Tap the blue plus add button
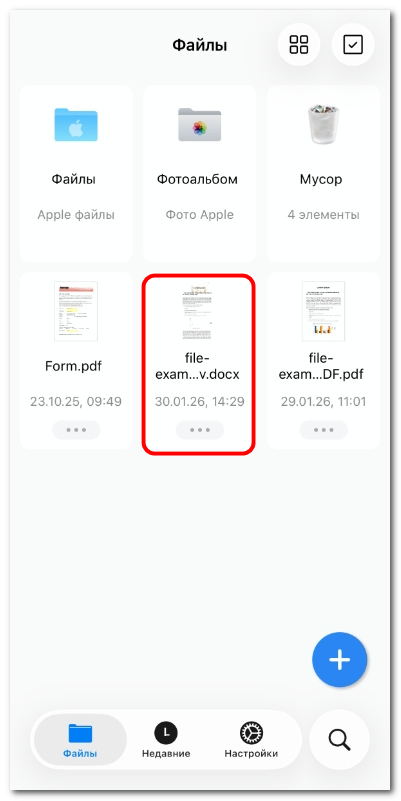Viewport: 401px width, 801px height. pyautogui.click(x=340, y=659)
